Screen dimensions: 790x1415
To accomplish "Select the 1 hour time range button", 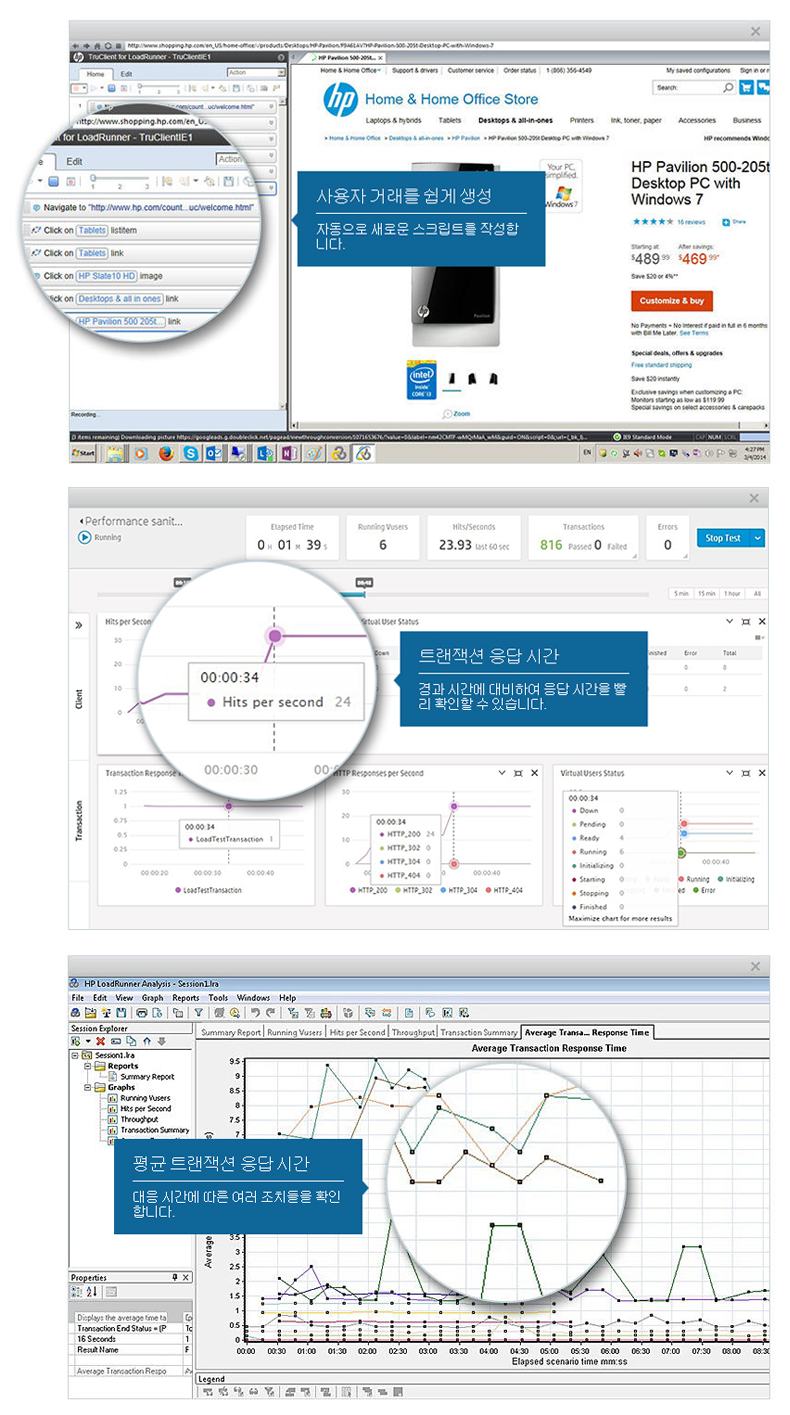I will point(733,594).
